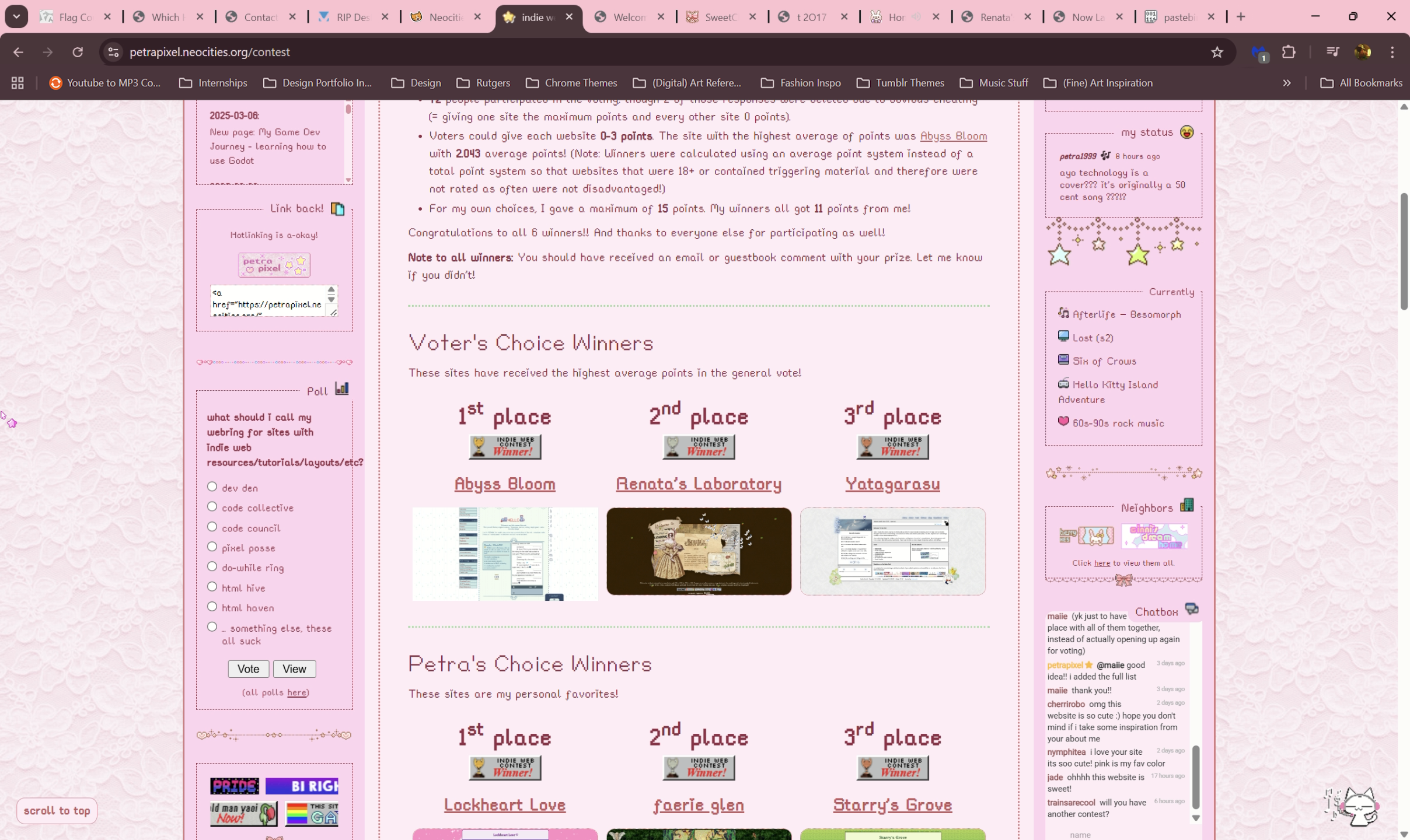Select the 'code collective' poll option
The width and height of the screenshot is (1410, 840).
tap(212, 506)
